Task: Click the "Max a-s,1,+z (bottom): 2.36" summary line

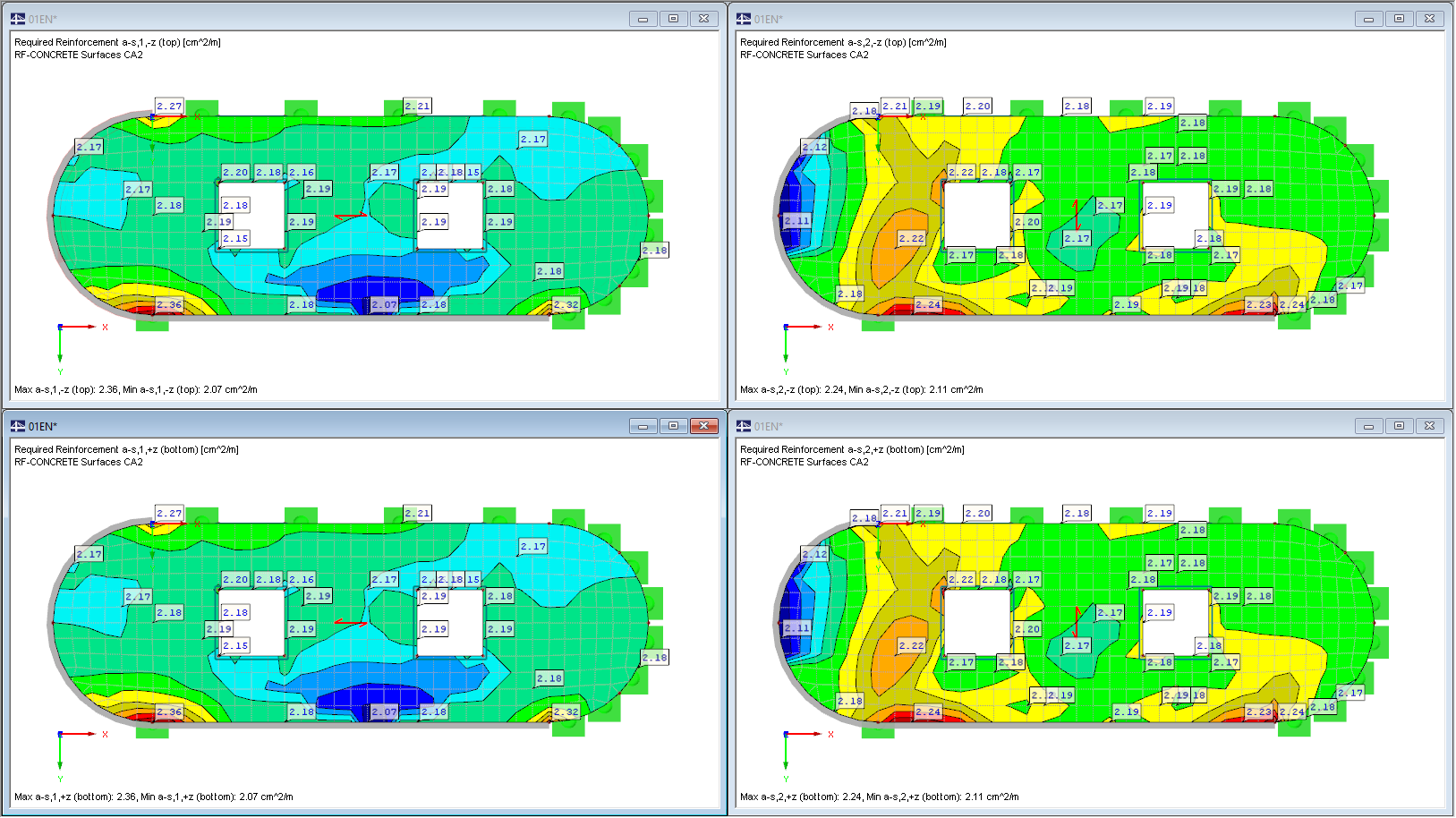Action: click(x=154, y=797)
